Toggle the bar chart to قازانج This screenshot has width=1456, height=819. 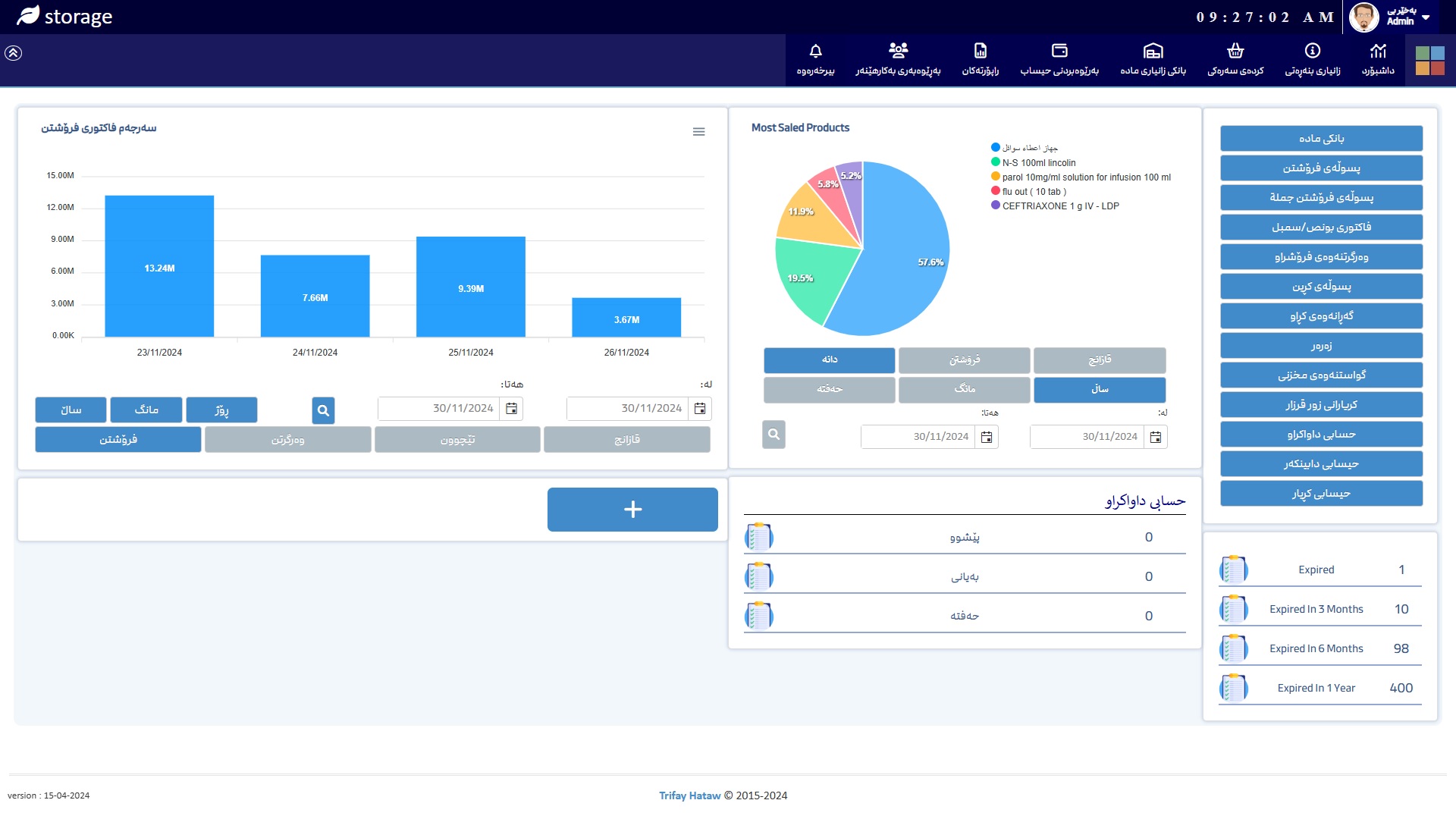click(x=626, y=440)
